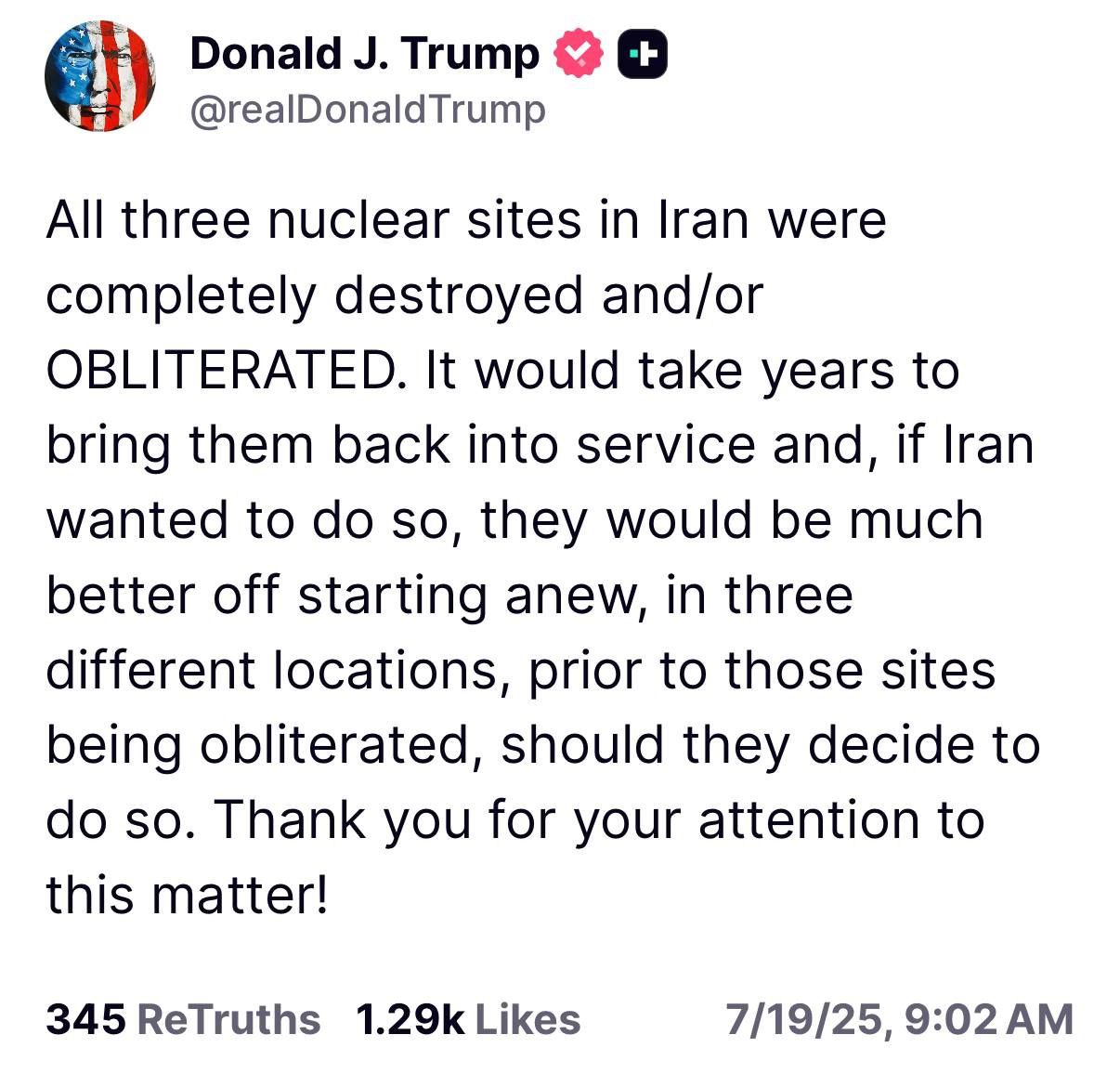Click the closing line "this matter!"
Image resolution: width=1120 pixels, height=1087 pixels.
[187, 895]
